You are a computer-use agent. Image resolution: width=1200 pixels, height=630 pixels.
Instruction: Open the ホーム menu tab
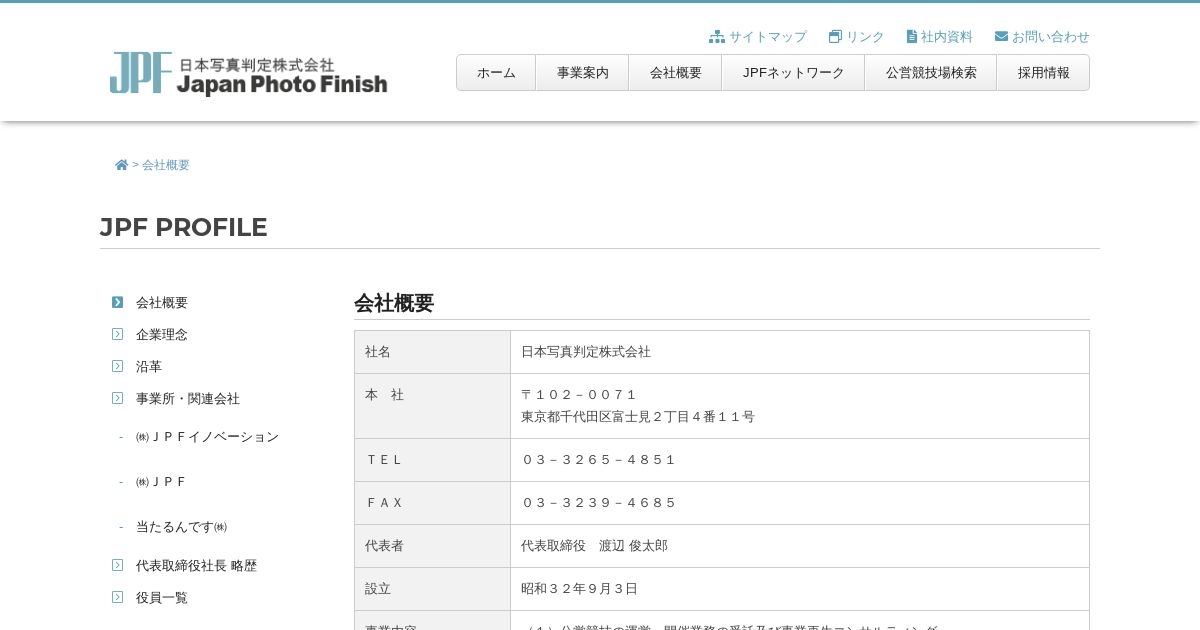[x=496, y=73]
